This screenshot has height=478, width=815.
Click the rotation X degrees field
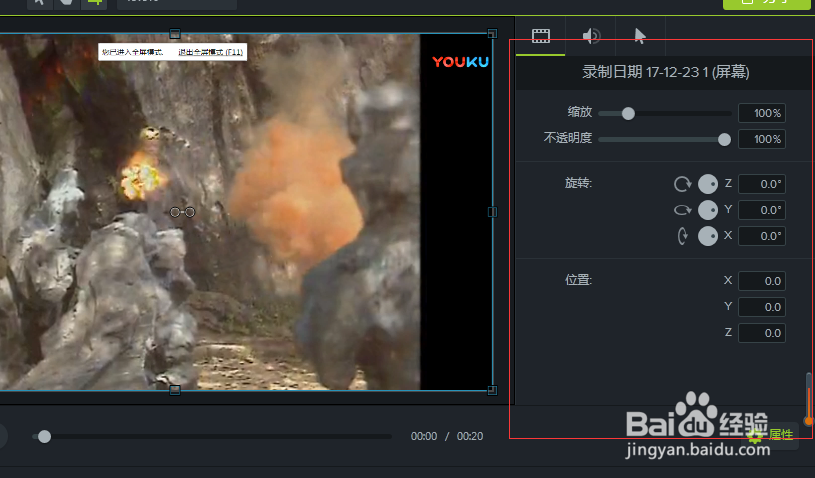tap(762, 236)
